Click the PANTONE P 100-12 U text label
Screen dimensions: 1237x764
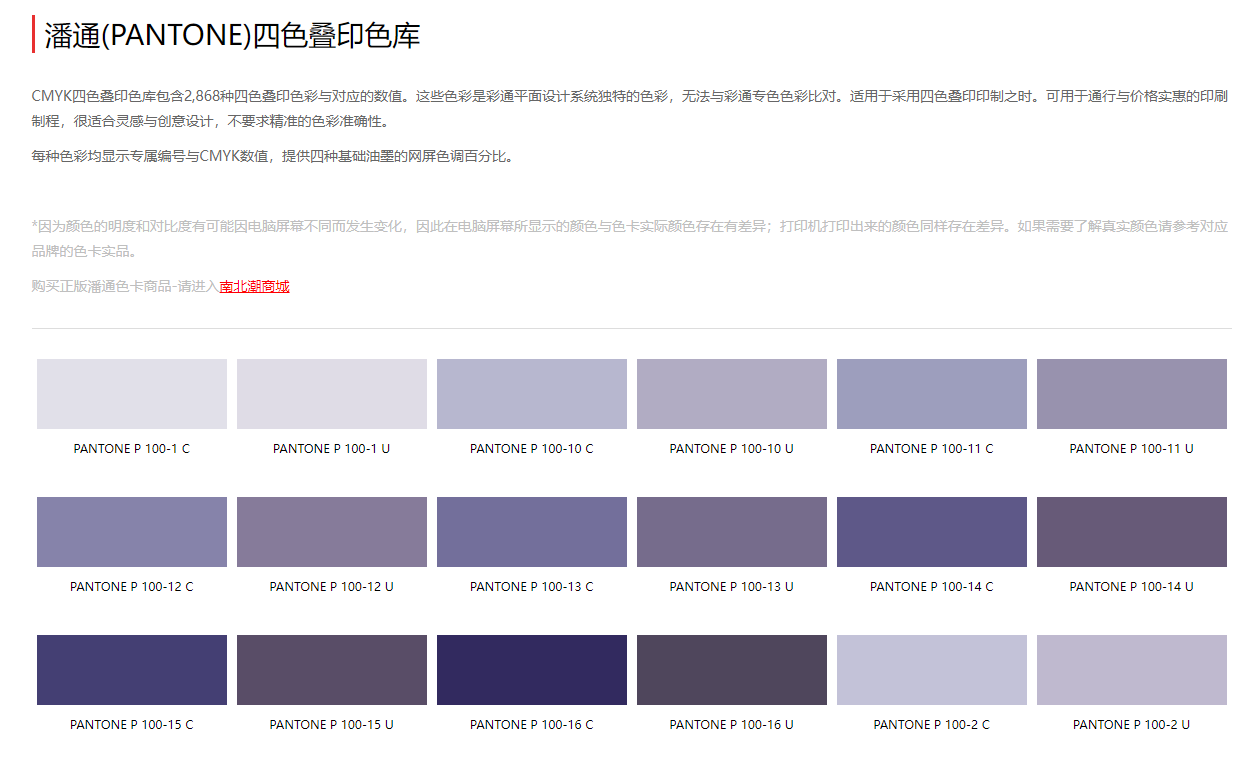tap(332, 587)
